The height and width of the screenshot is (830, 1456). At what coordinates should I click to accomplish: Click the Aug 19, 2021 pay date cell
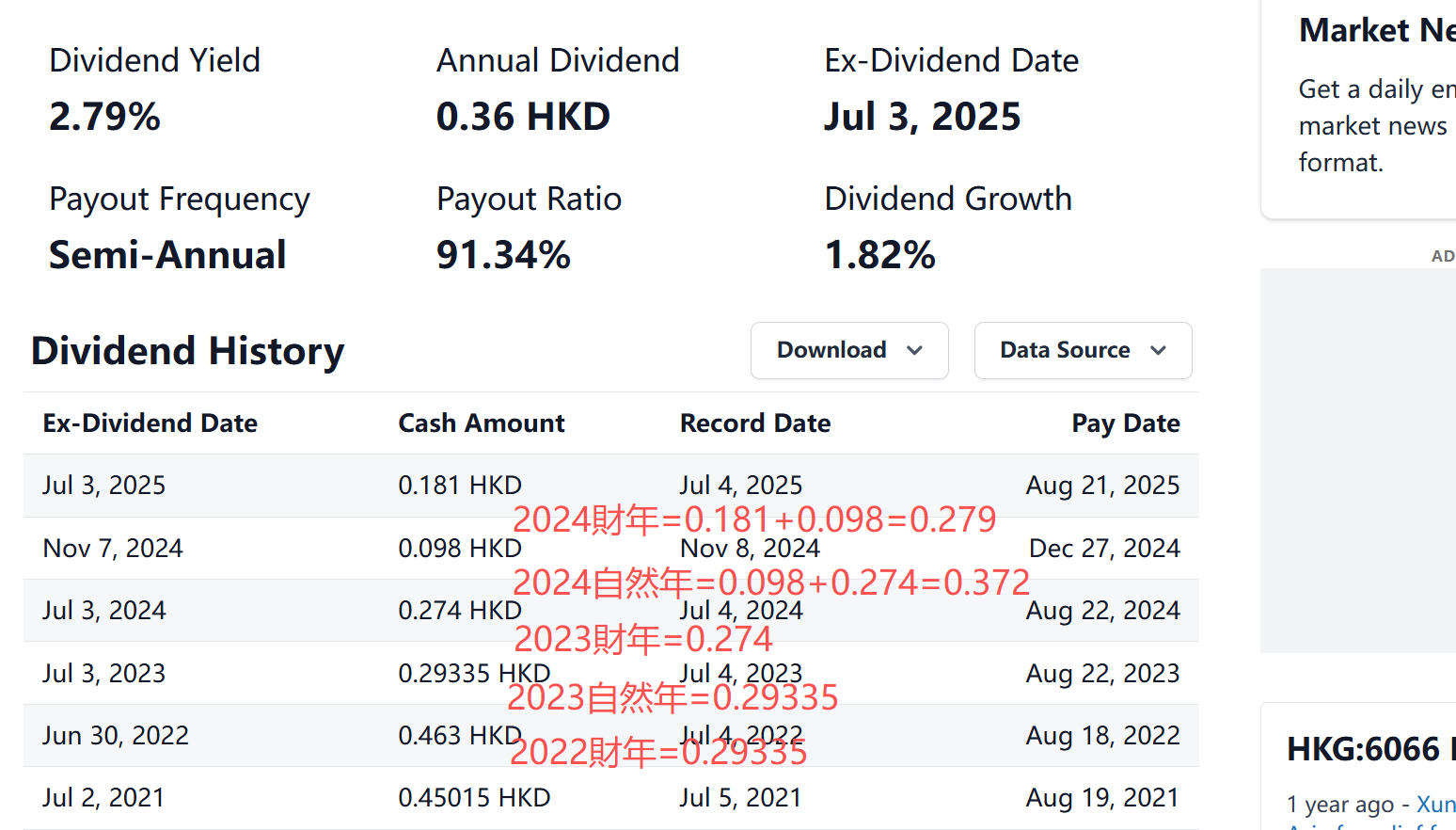tap(1101, 798)
